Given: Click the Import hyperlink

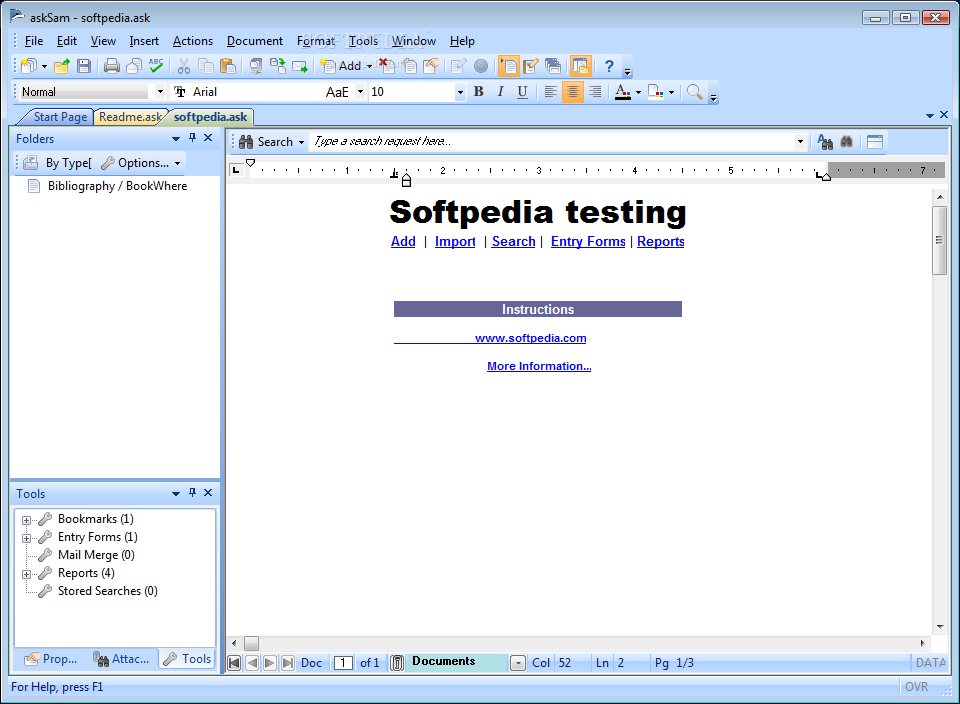Looking at the screenshot, I should point(455,241).
